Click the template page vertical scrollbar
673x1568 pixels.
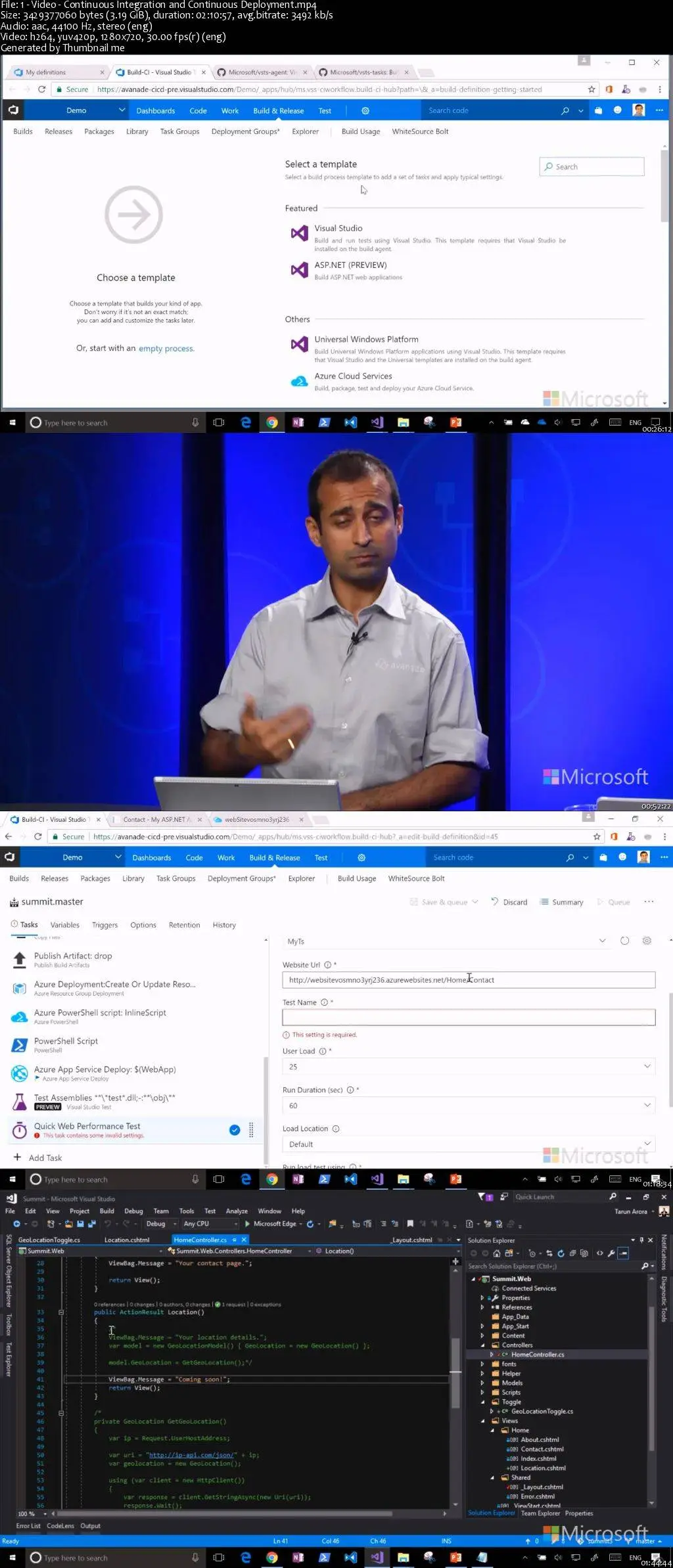(664, 187)
